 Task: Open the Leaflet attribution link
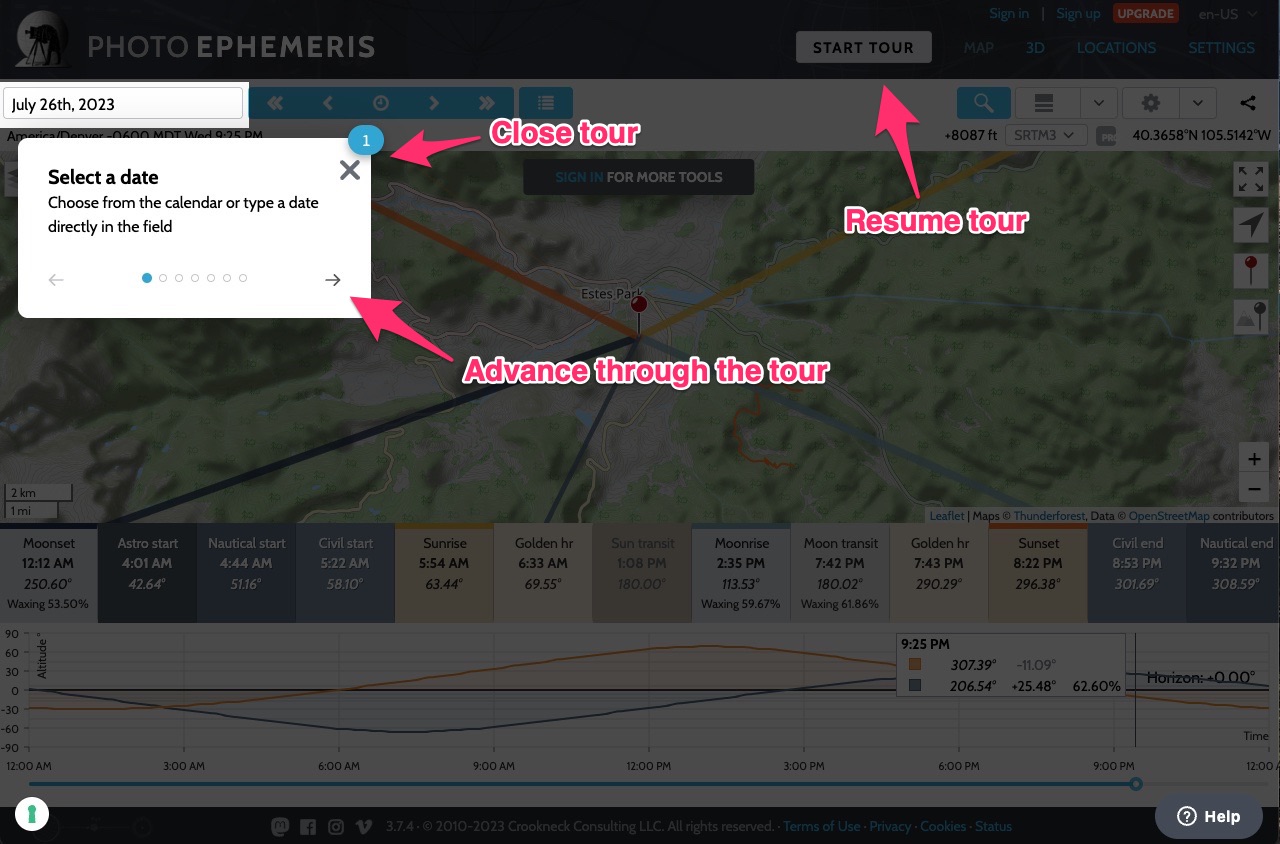pyautogui.click(x=947, y=516)
